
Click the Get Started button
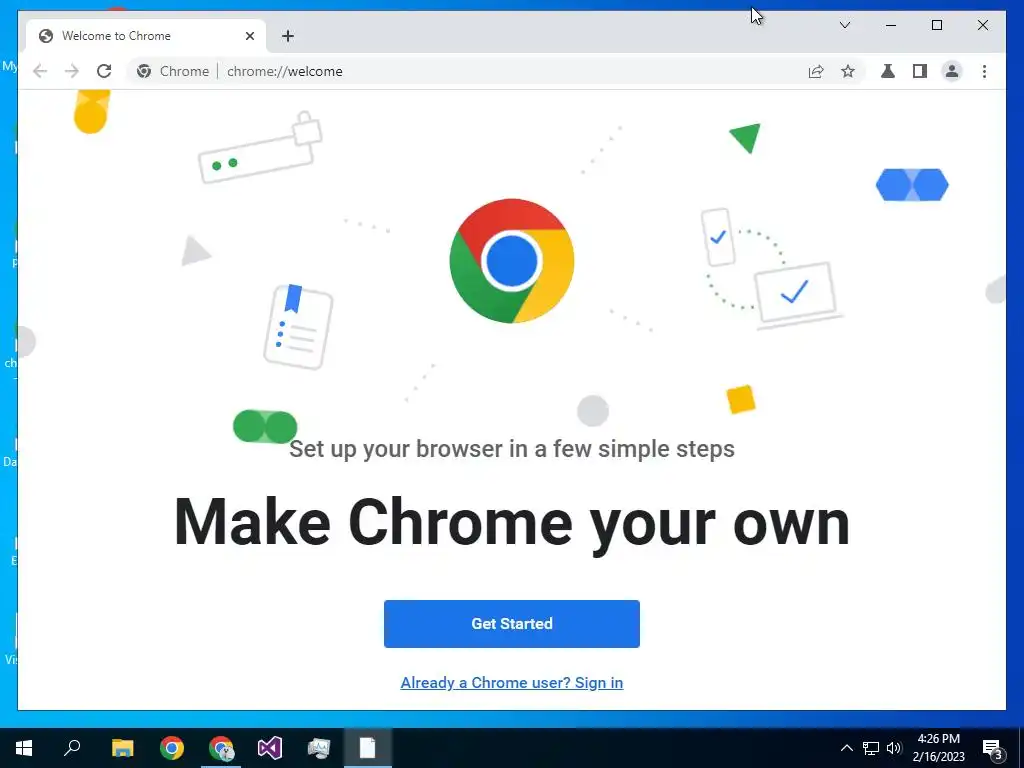click(511, 624)
